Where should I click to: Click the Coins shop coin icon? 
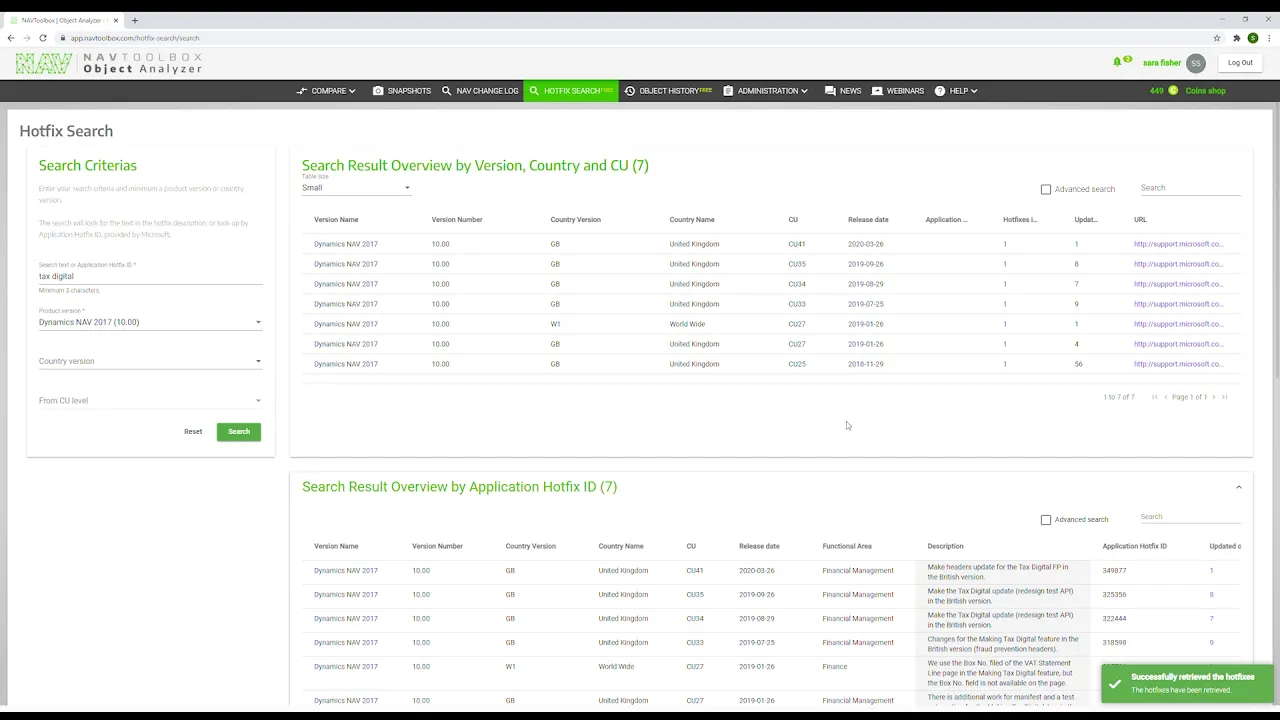tap(1173, 91)
